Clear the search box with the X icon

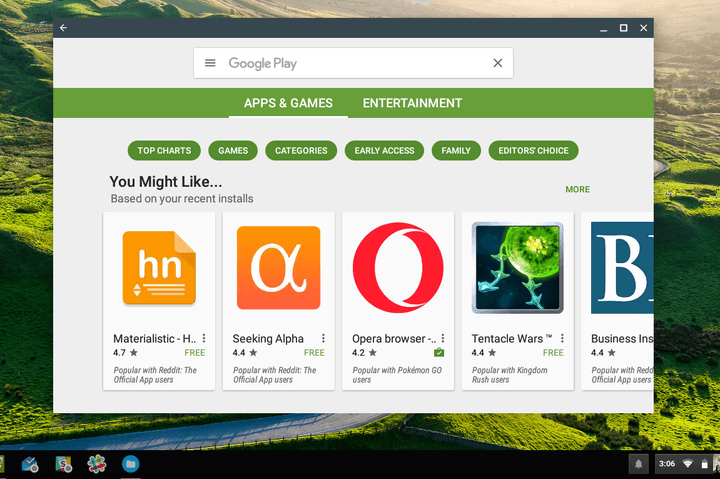click(x=498, y=63)
